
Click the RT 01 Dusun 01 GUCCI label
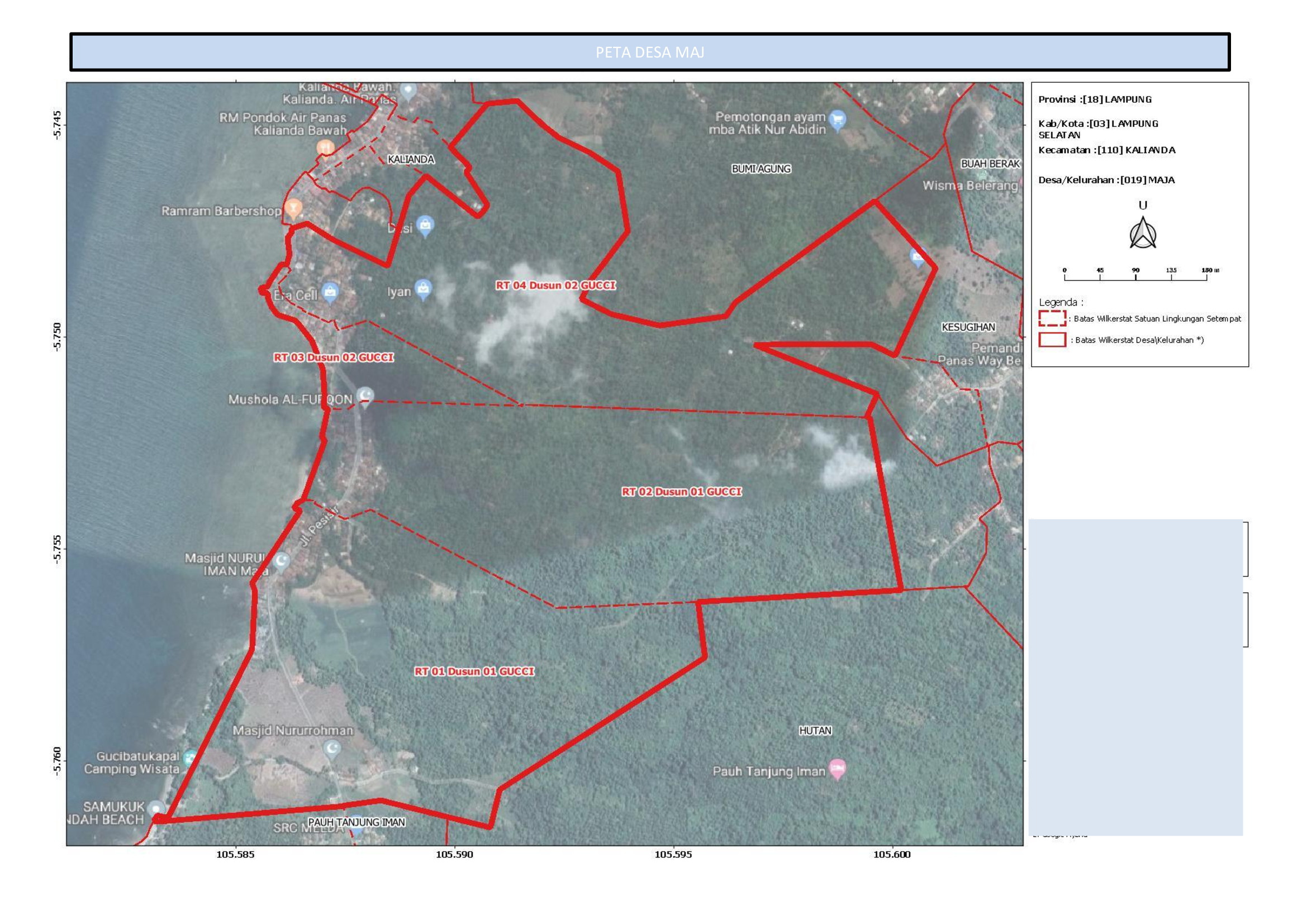(474, 671)
